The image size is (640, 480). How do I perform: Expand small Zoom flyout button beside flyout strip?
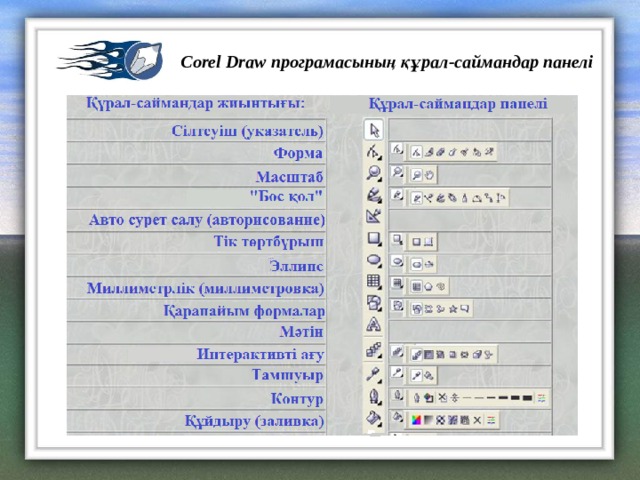click(x=397, y=173)
